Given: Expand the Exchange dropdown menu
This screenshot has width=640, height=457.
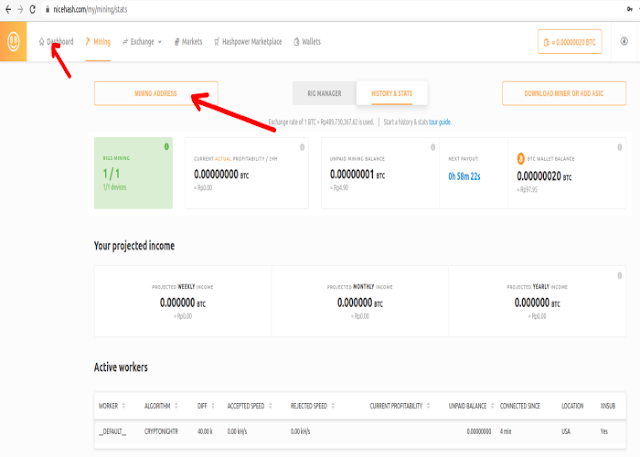Looking at the screenshot, I should [142, 42].
